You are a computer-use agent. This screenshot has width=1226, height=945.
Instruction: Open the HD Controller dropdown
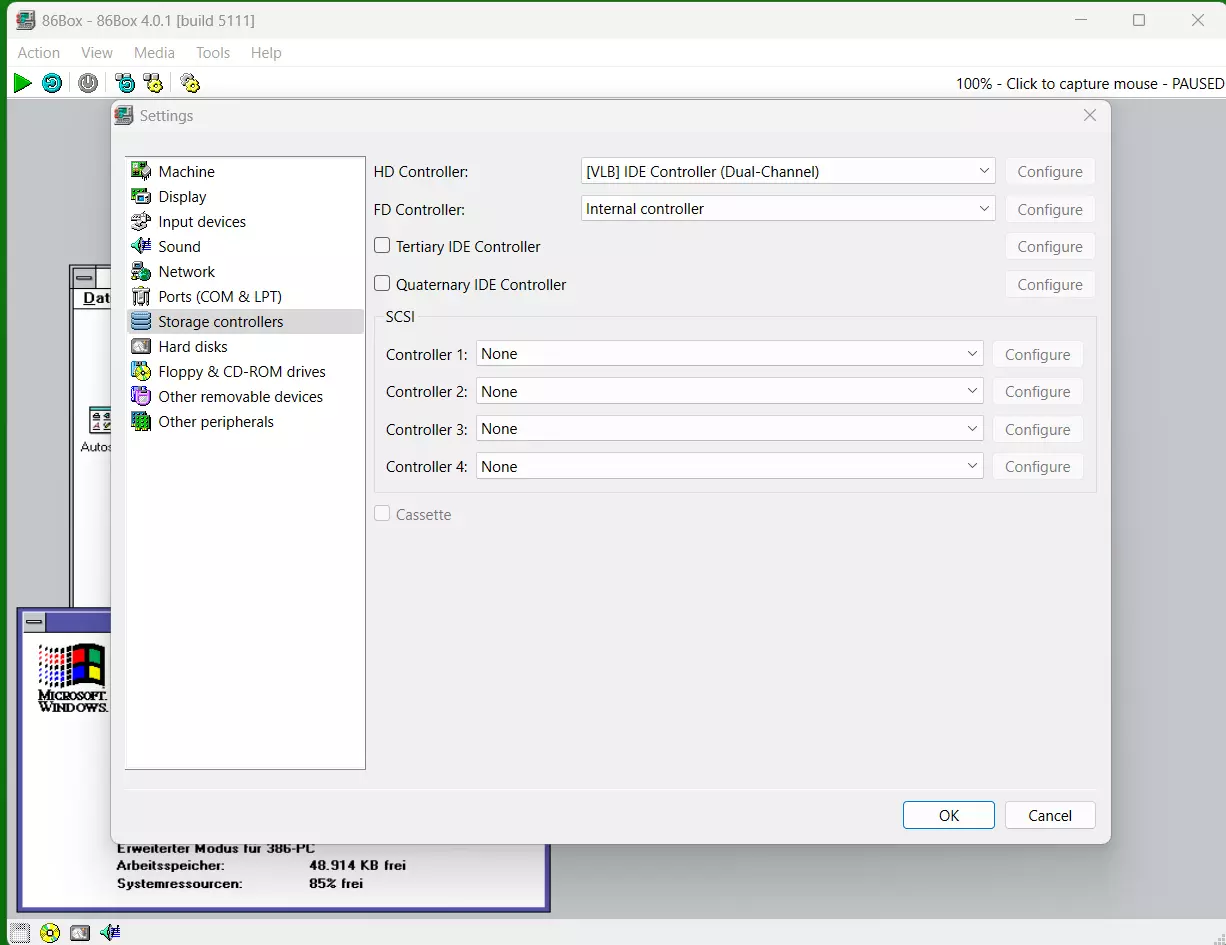(788, 171)
